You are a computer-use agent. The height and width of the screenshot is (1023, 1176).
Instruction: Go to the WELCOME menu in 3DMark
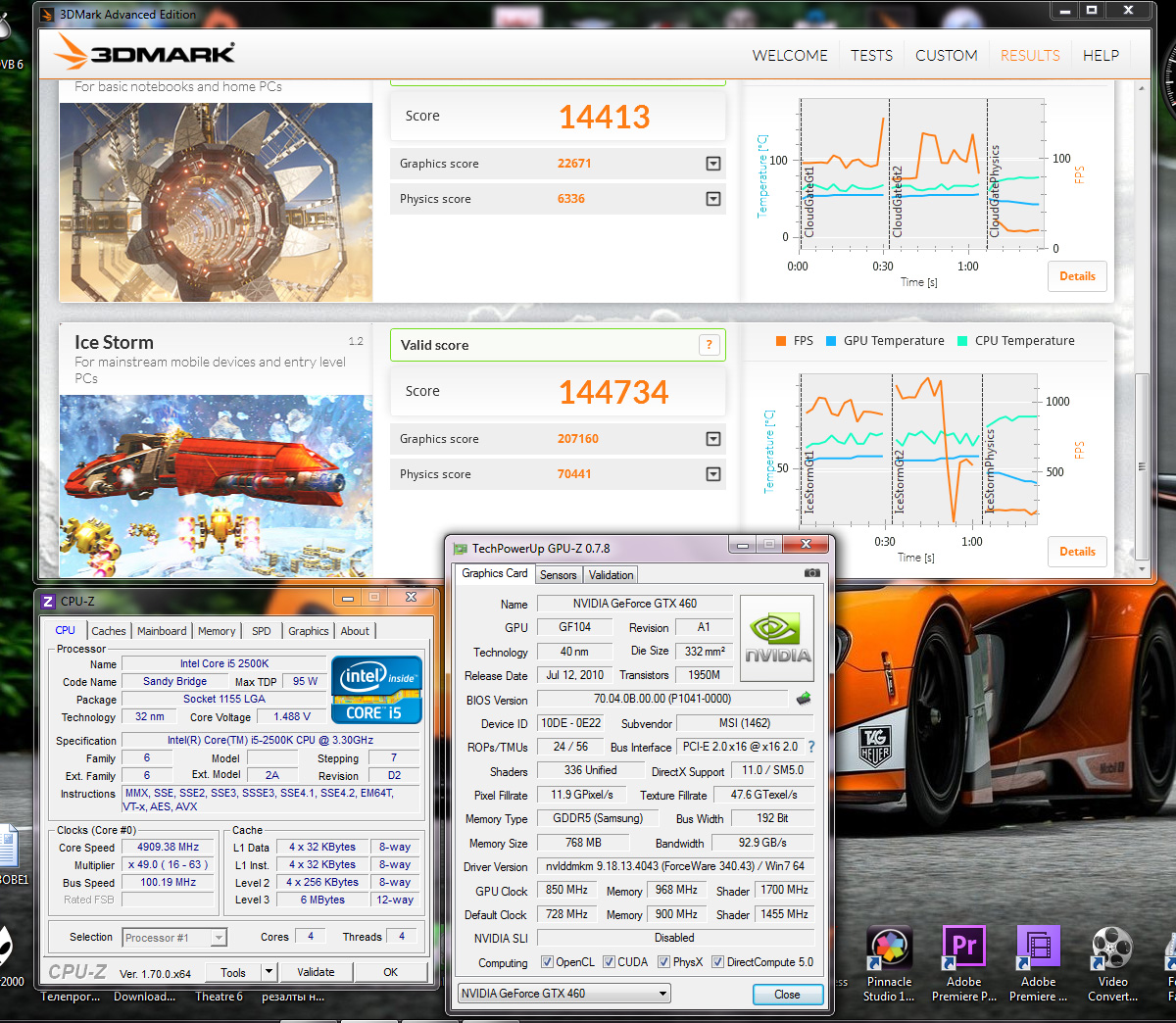point(790,56)
